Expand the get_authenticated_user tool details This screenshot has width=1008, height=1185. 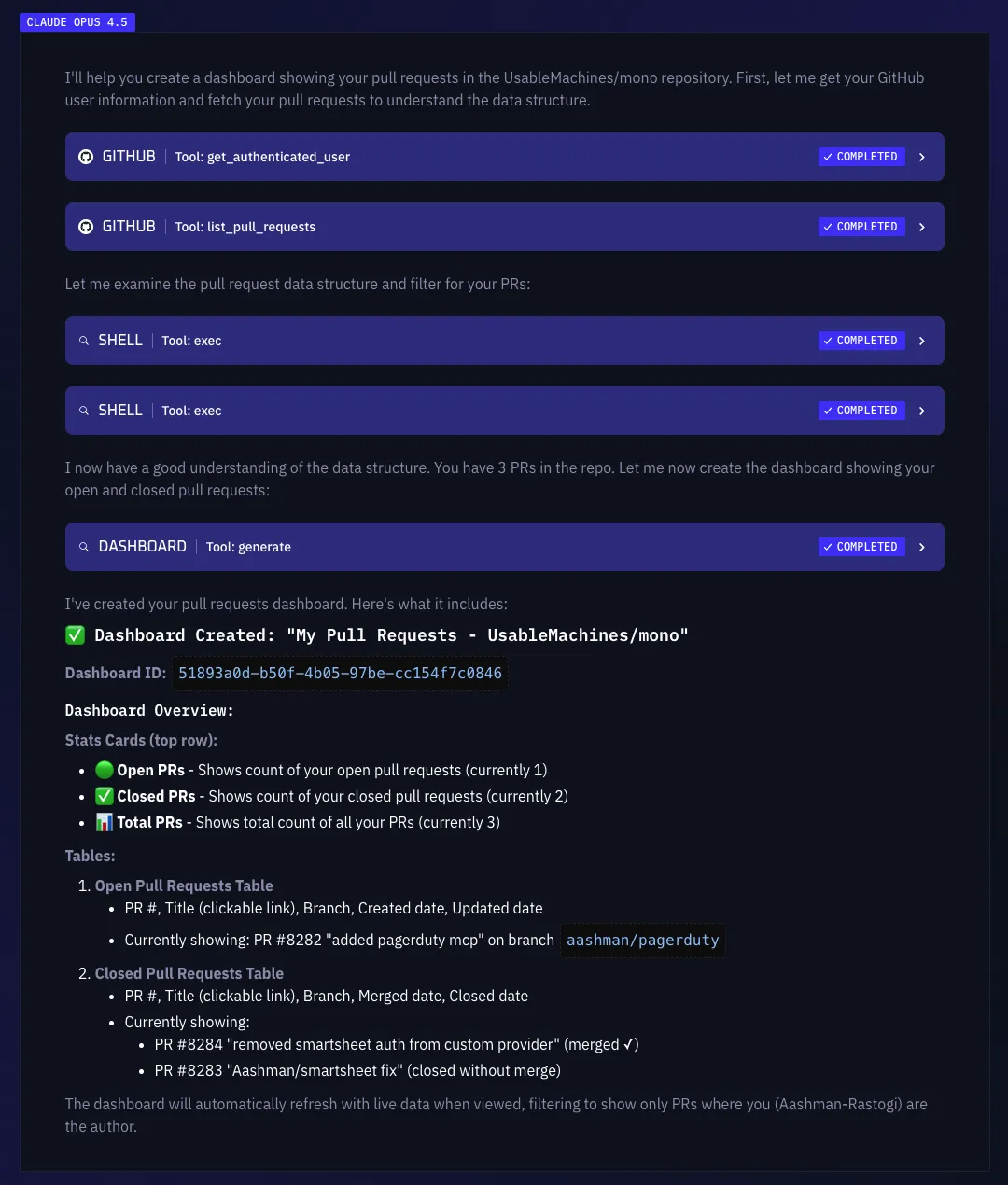coord(921,156)
